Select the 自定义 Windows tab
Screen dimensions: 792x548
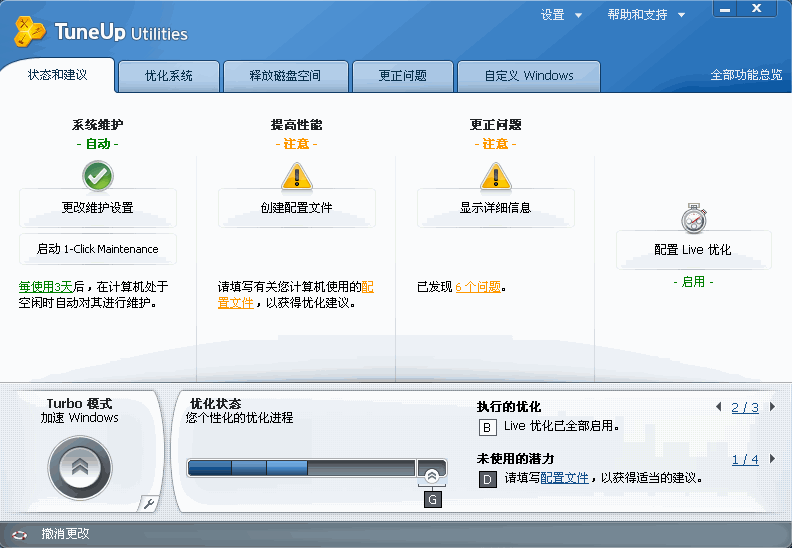click(529, 76)
